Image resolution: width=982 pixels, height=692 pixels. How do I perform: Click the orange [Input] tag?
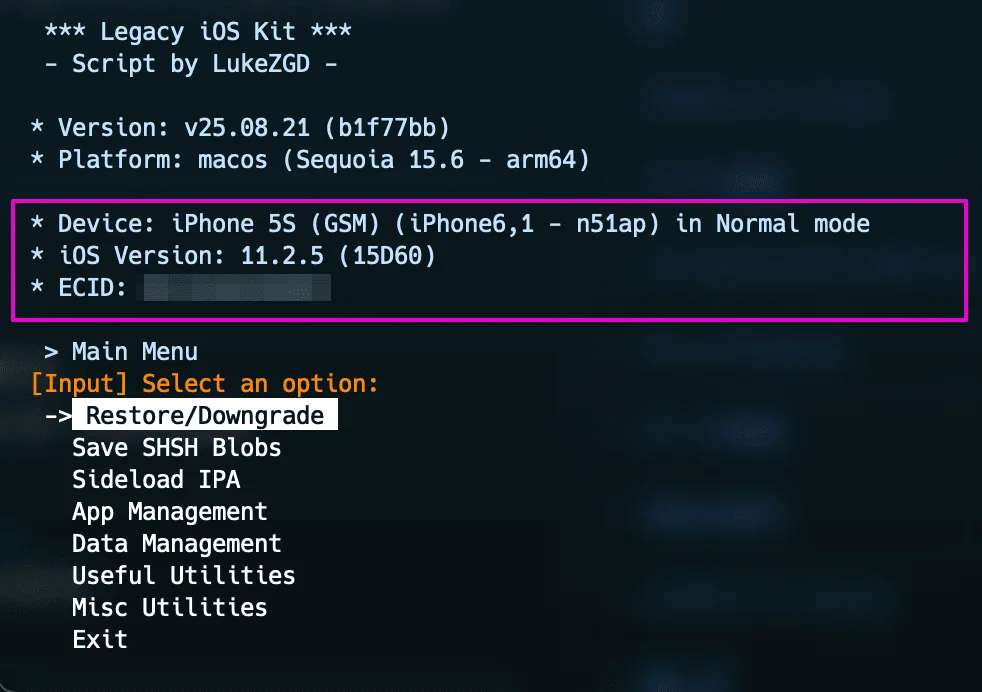tap(80, 384)
